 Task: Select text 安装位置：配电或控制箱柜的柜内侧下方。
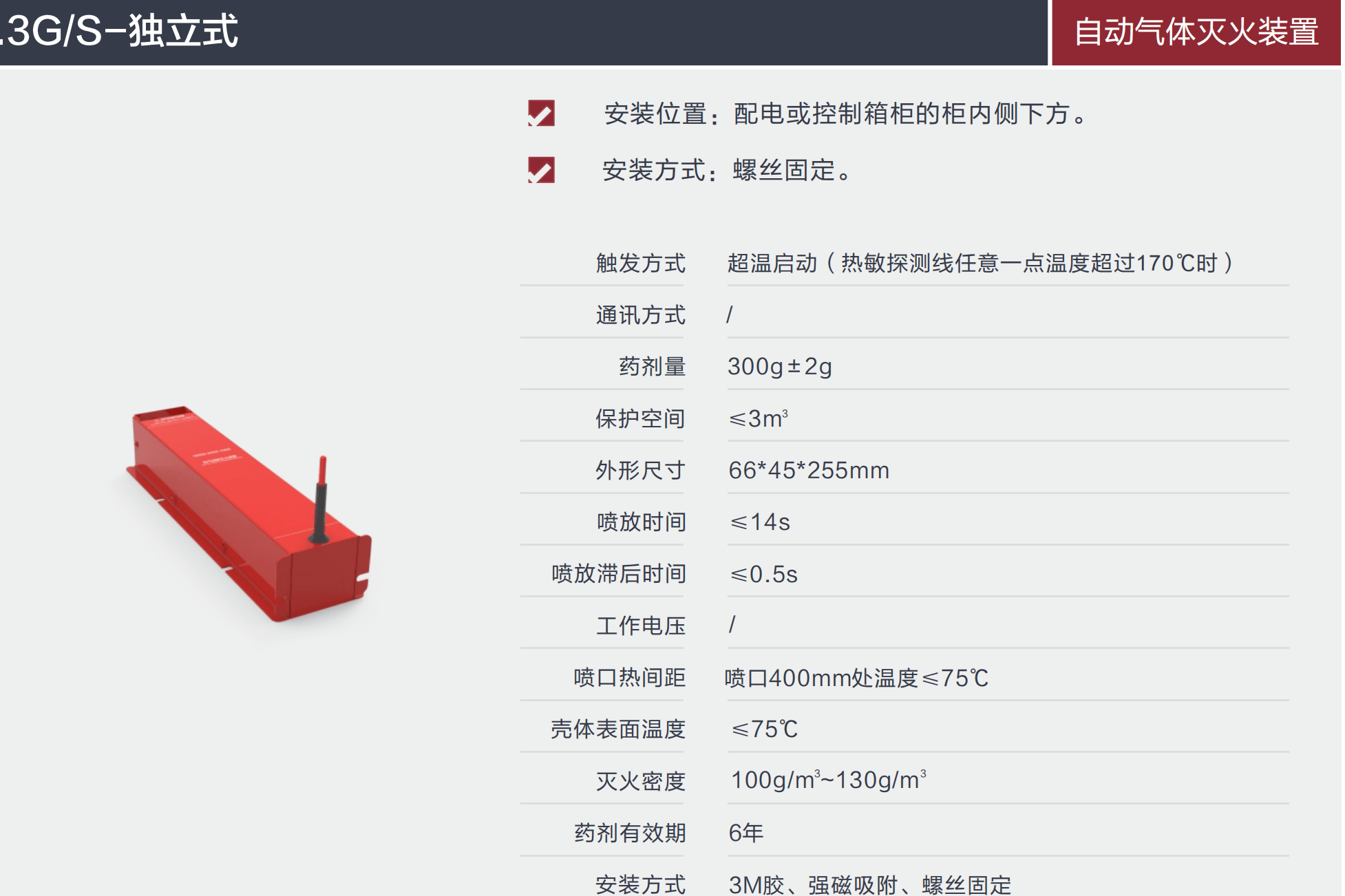click(x=846, y=114)
